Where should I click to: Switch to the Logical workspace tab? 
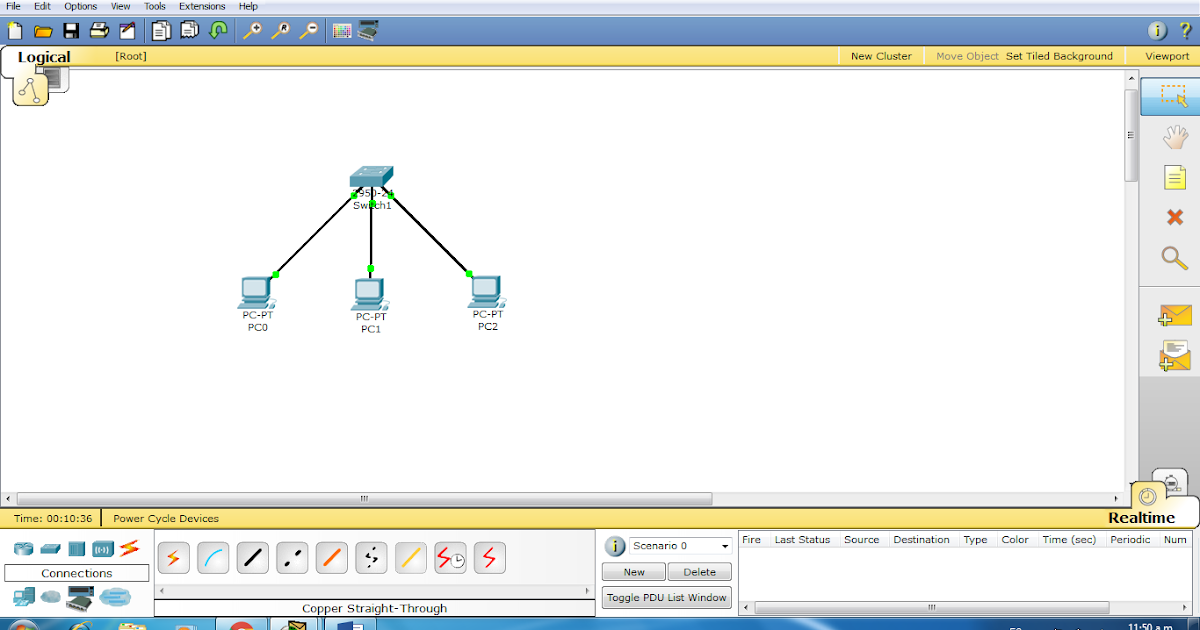point(43,57)
